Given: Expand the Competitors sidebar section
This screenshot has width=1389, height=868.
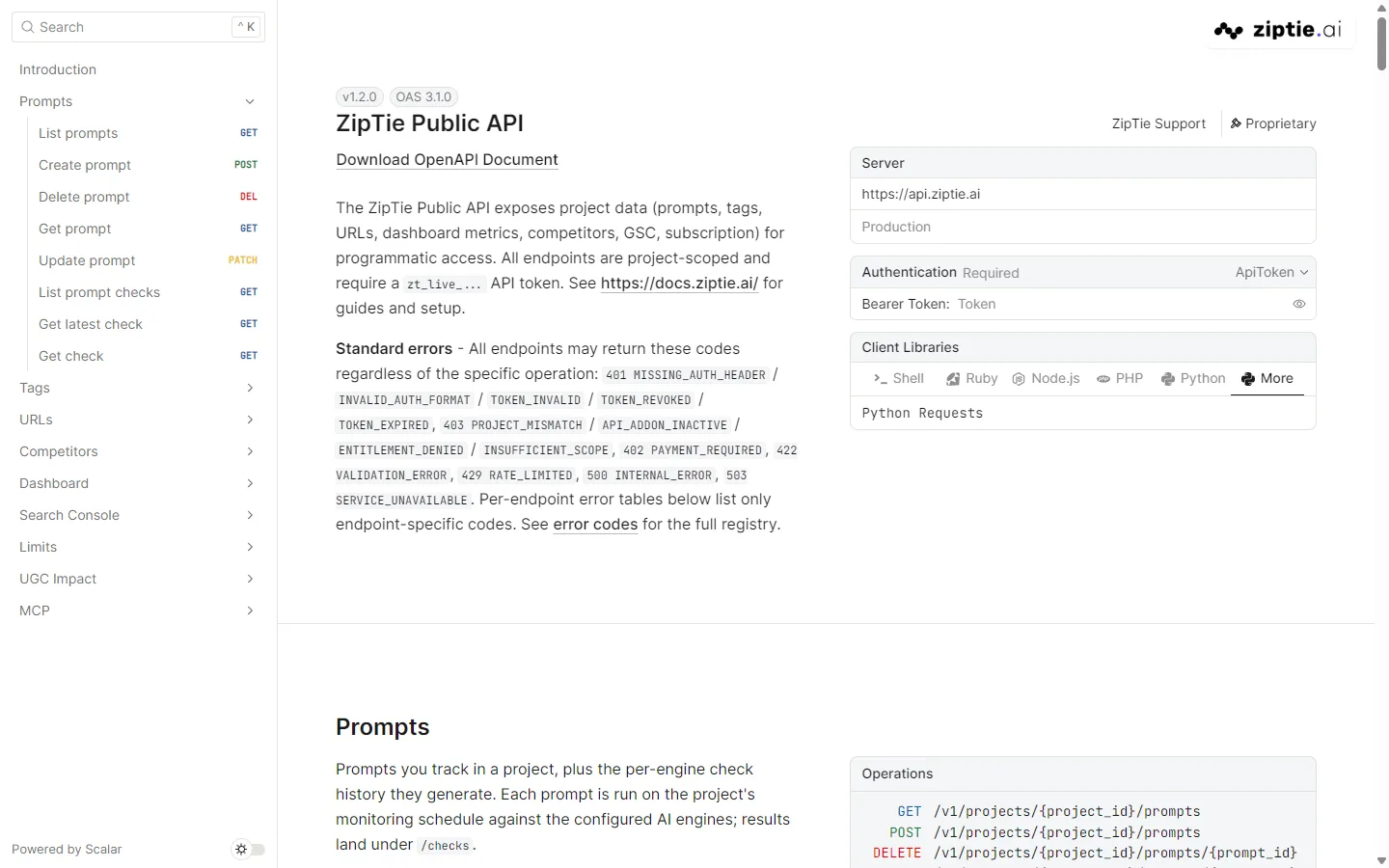Looking at the screenshot, I should pyautogui.click(x=139, y=451).
